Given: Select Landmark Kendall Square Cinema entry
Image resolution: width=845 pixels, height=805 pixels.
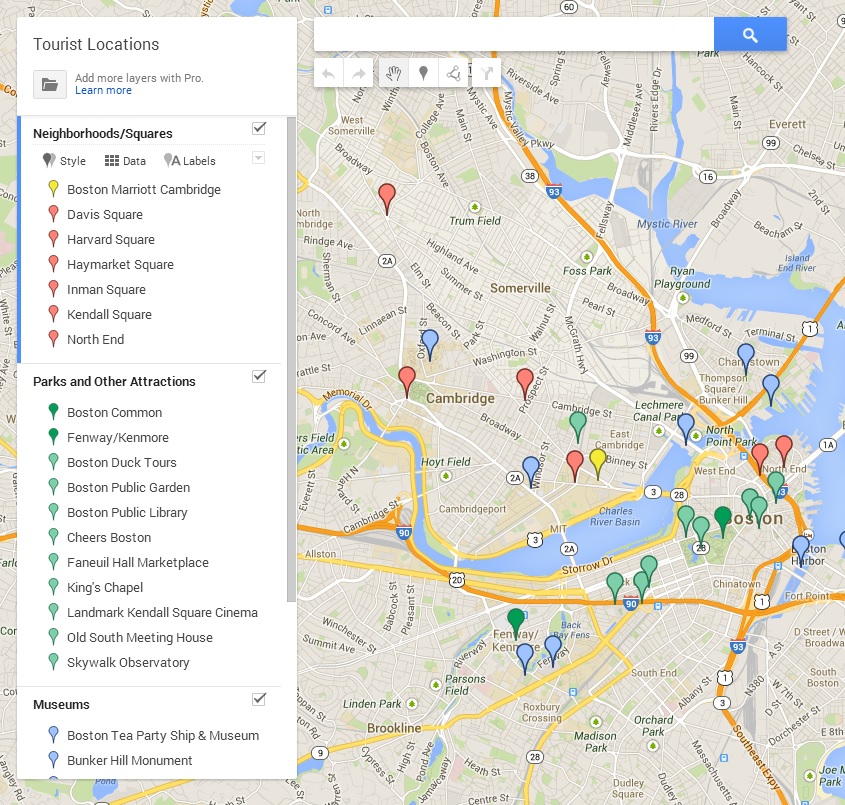Looking at the screenshot, I should pos(162,613).
